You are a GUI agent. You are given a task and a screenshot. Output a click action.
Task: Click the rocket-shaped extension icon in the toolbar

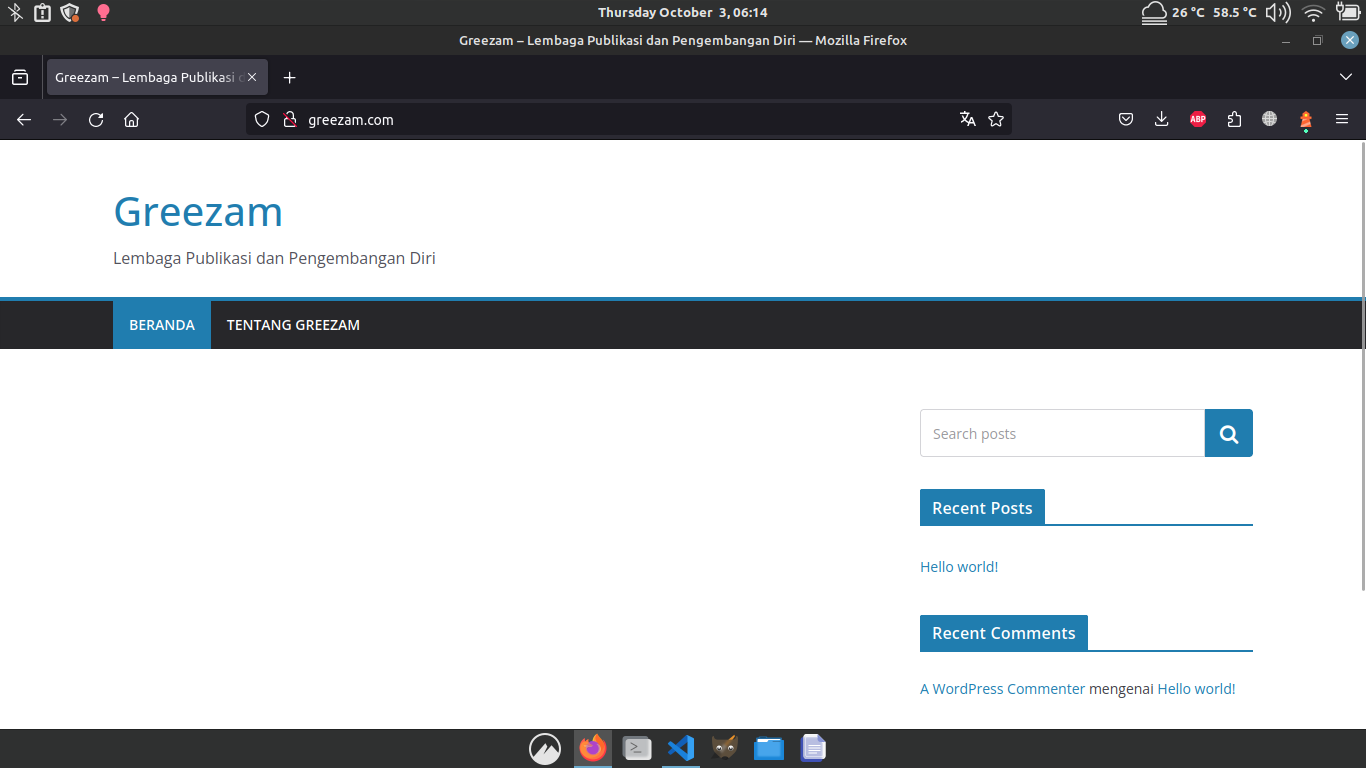click(x=1306, y=121)
